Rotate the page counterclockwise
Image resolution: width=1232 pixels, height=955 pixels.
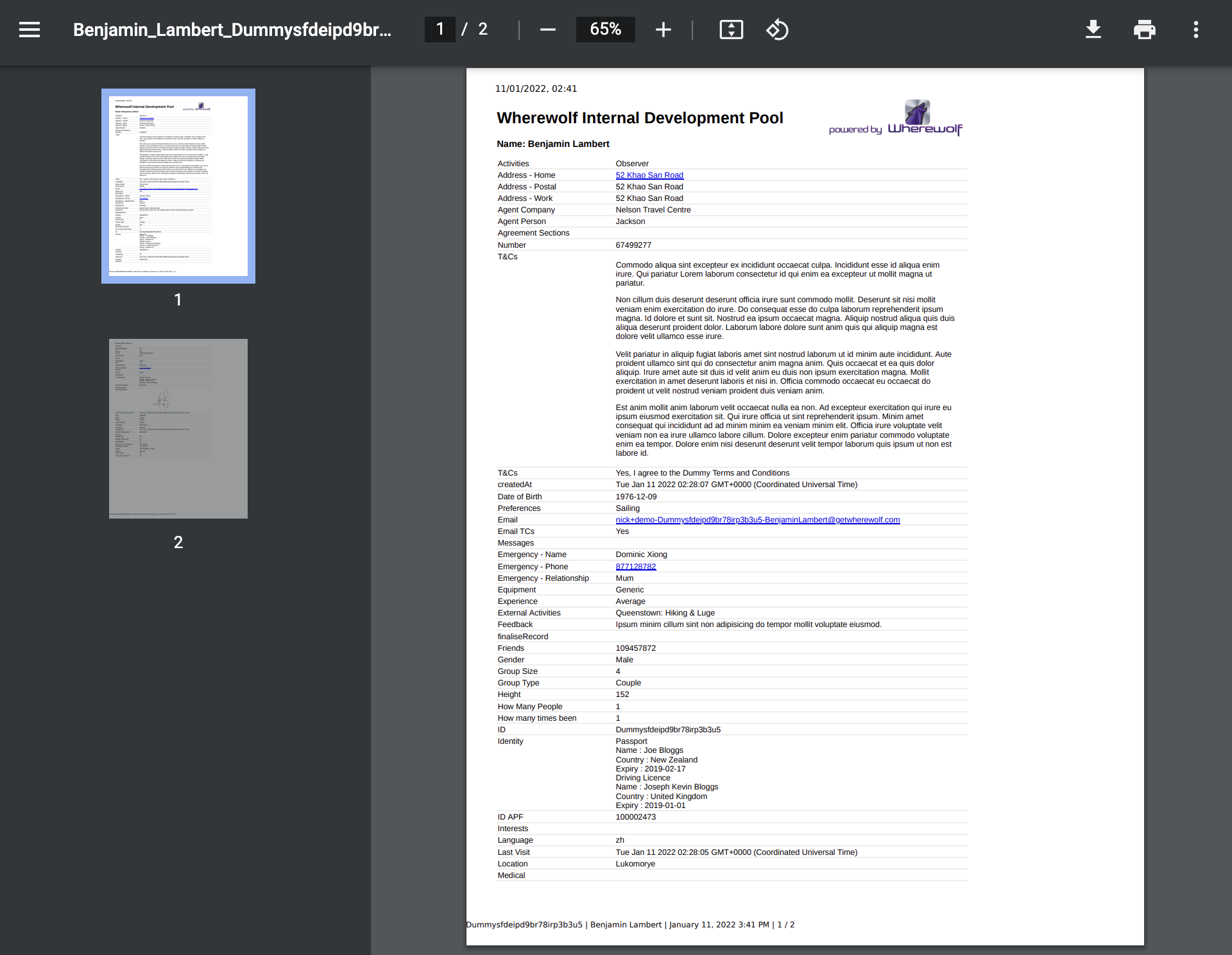point(776,30)
